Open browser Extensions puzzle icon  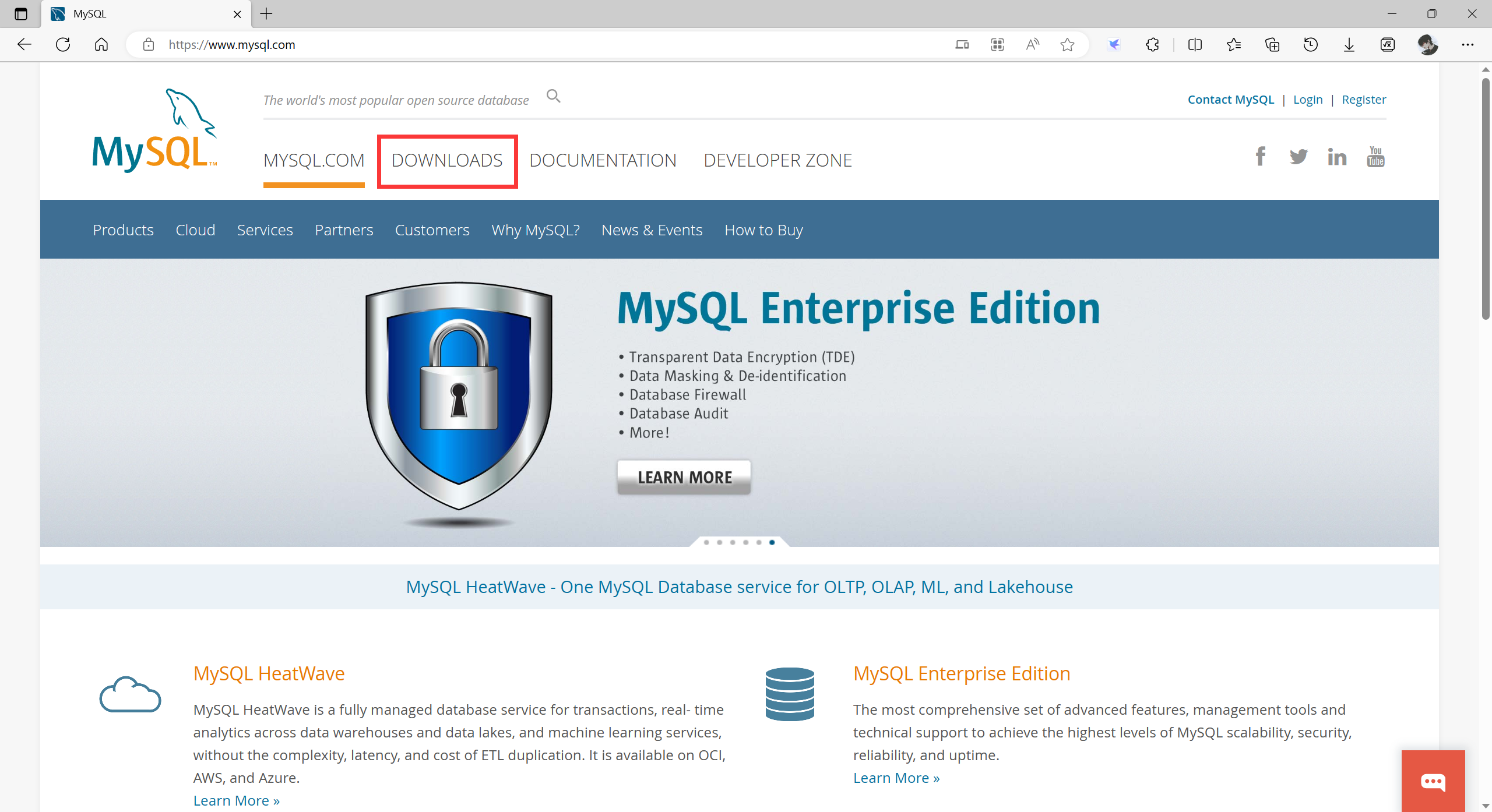[x=1152, y=45]
